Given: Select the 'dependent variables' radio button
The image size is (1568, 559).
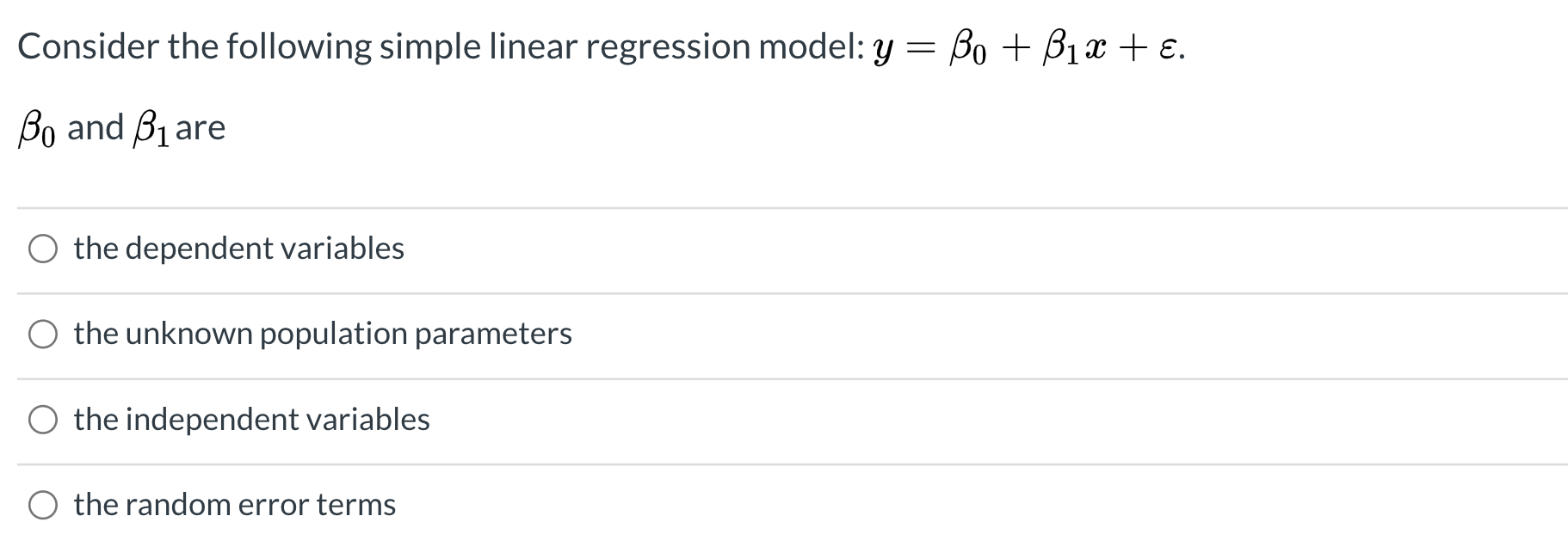Looking at the screenshot, I should tap(43, 250).
